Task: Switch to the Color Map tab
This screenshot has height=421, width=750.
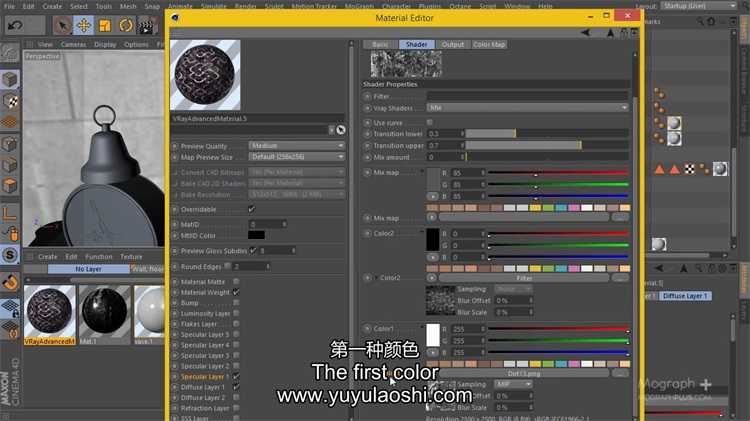Action: tap(489, 44)
